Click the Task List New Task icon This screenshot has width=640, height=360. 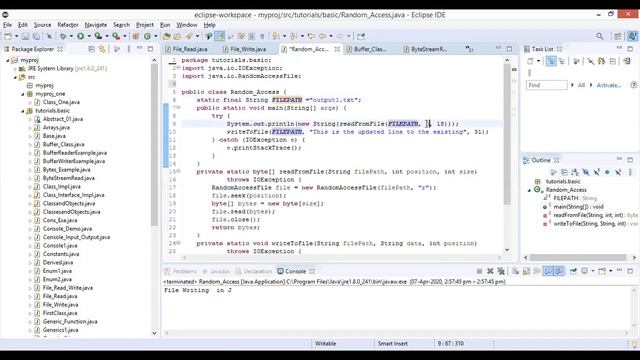point(530,61)
